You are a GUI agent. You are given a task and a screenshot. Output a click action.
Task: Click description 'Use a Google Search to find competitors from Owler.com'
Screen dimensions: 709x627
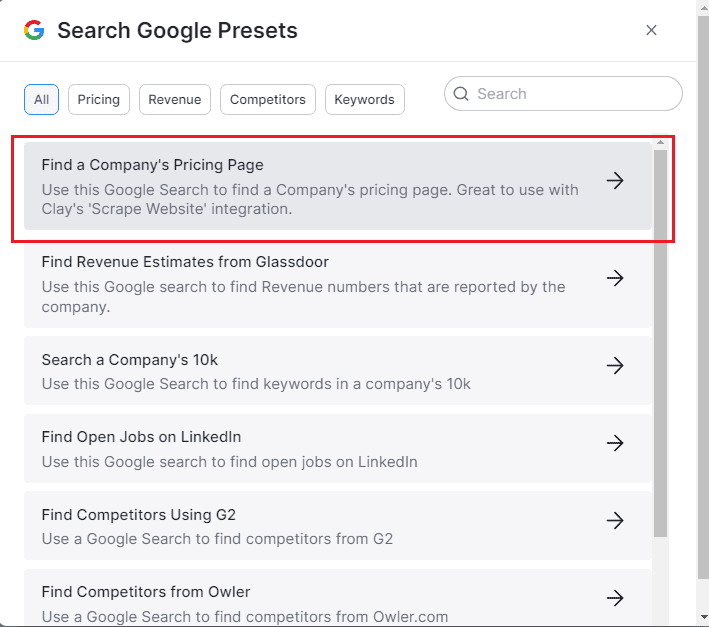coord(245,617)
